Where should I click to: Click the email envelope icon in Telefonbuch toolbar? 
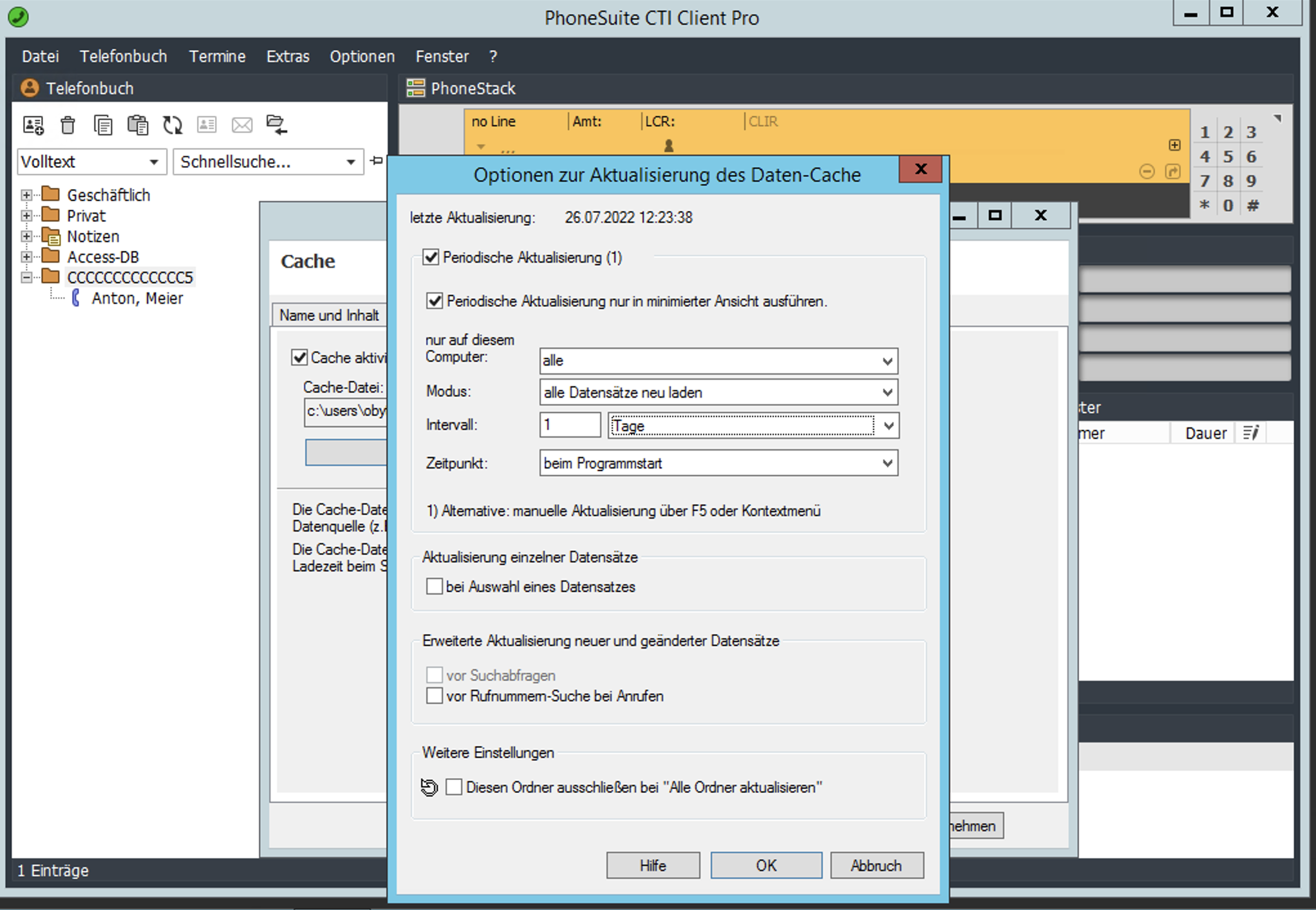pos(242,125)
